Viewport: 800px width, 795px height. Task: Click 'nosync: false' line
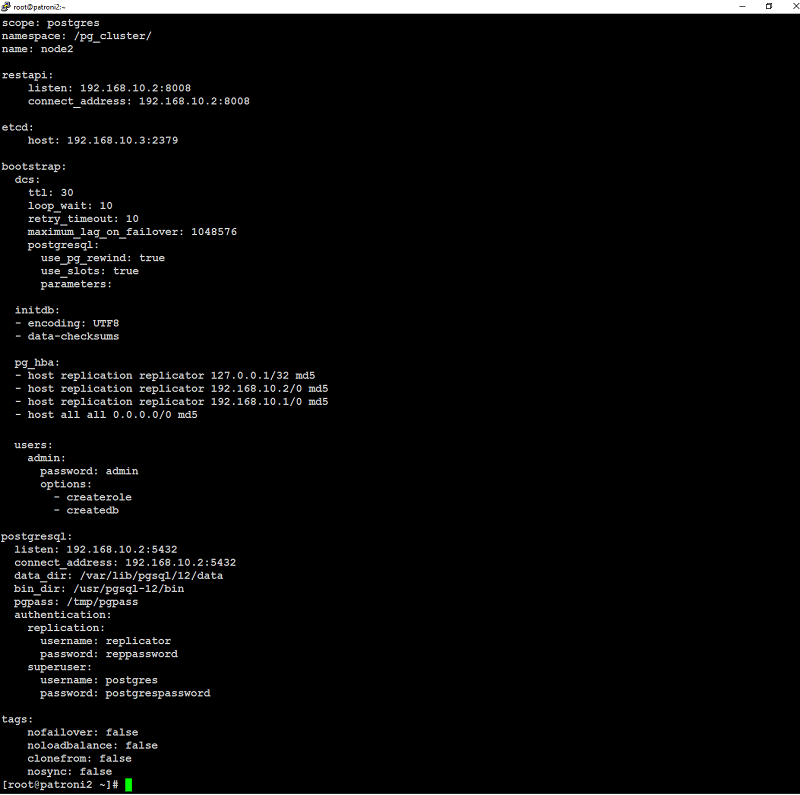point(70,772)
